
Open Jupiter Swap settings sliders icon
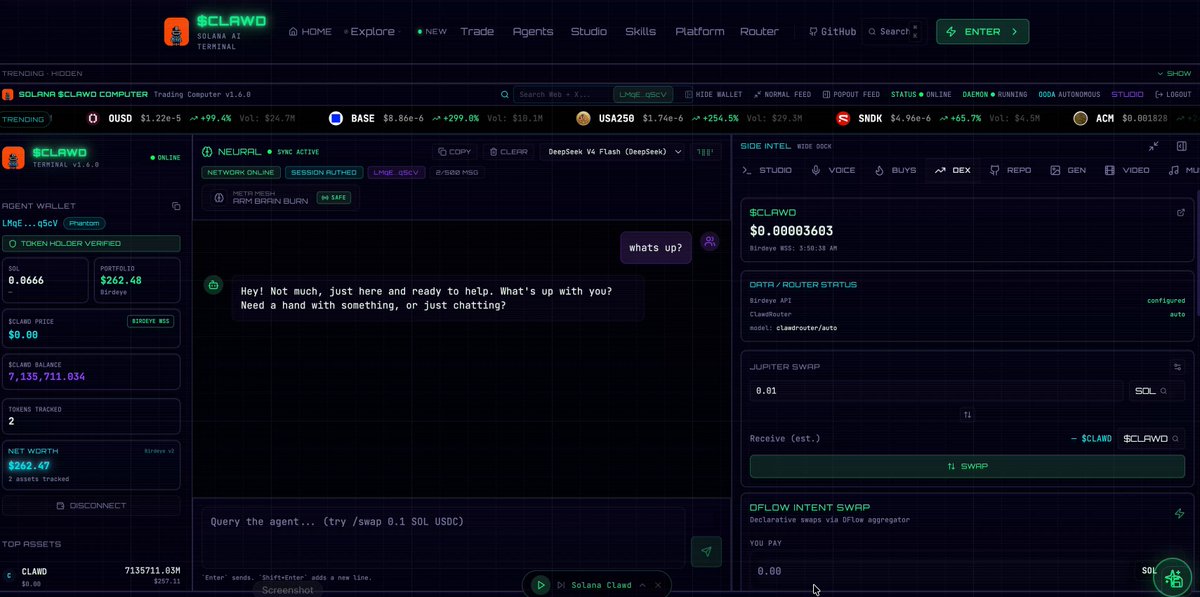1177,367
